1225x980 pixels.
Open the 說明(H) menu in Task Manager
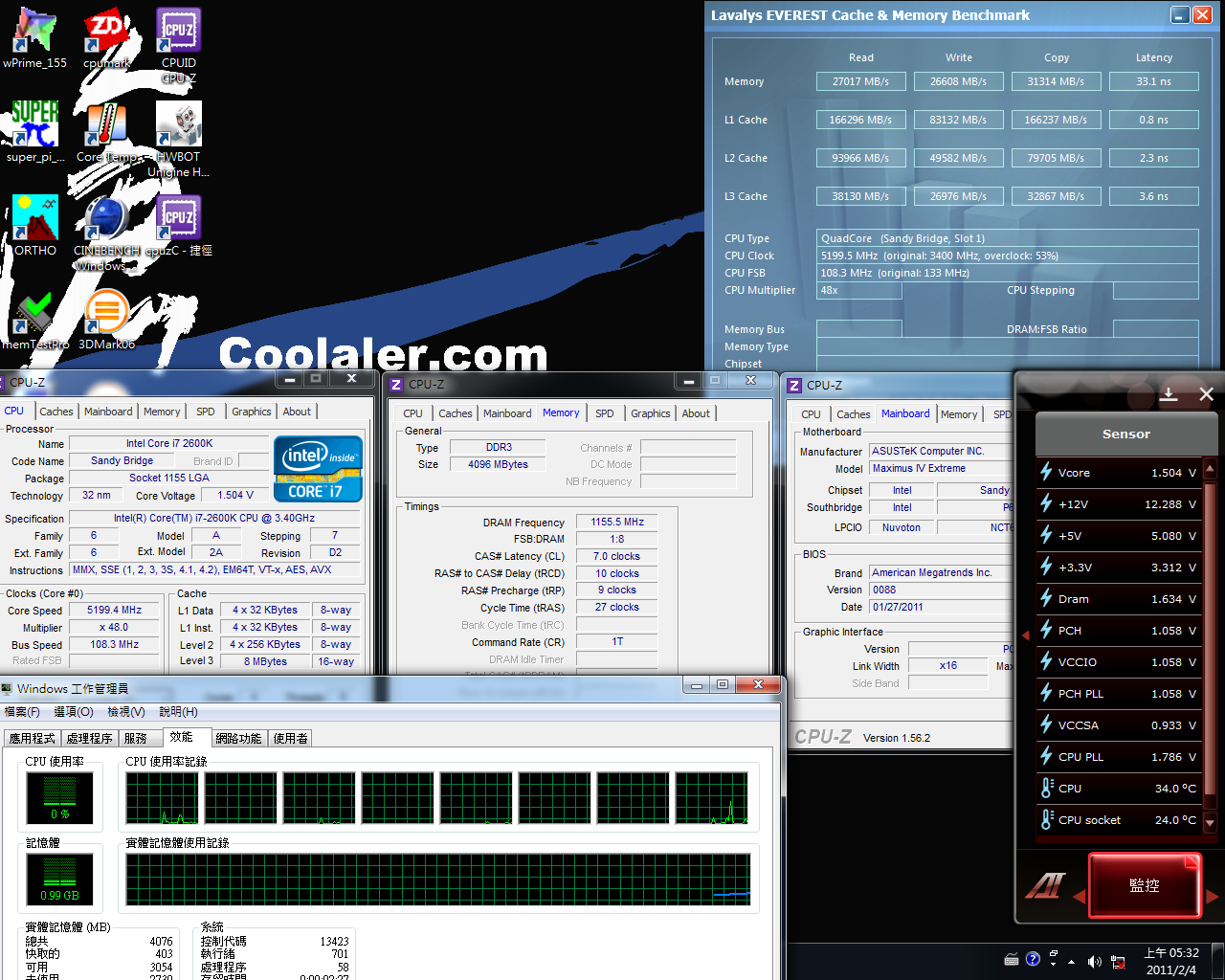point(178,712)
